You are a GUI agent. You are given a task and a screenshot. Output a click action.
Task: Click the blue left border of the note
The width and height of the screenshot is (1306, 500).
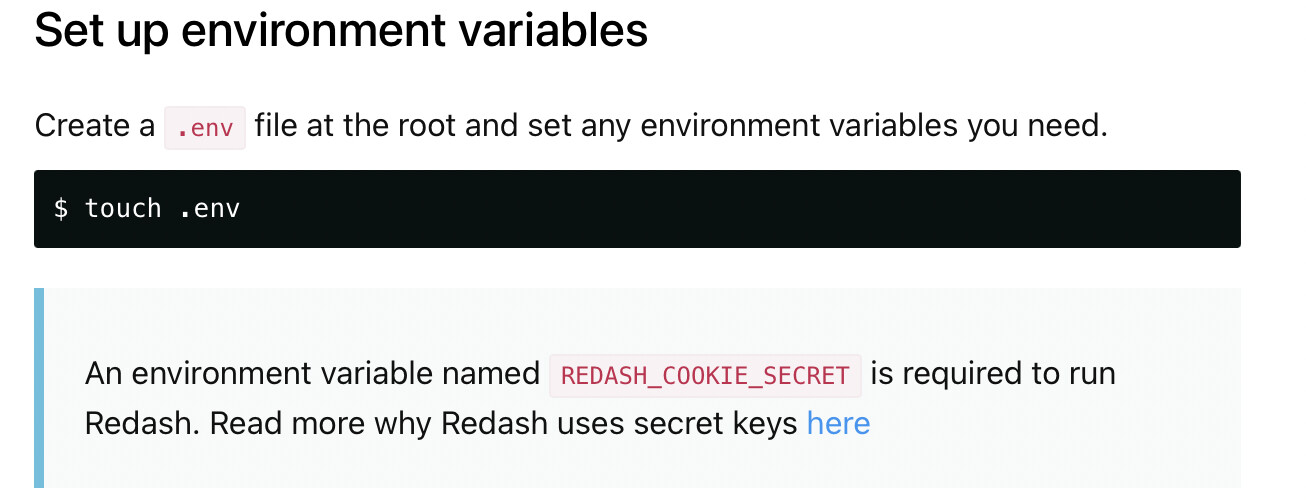[39, 388]
